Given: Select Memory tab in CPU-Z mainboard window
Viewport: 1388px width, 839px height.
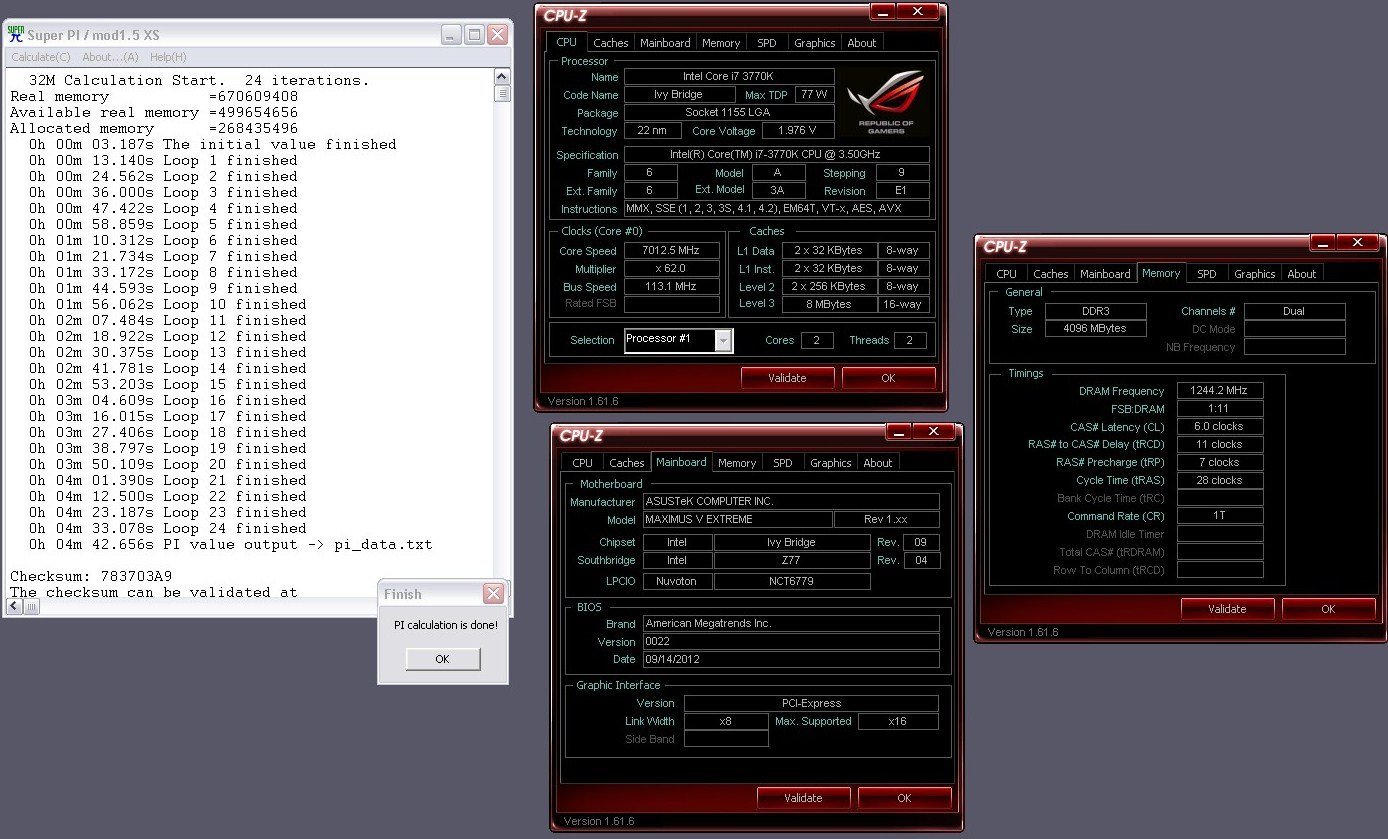Looking at the screenshot, I should (737, 463).
